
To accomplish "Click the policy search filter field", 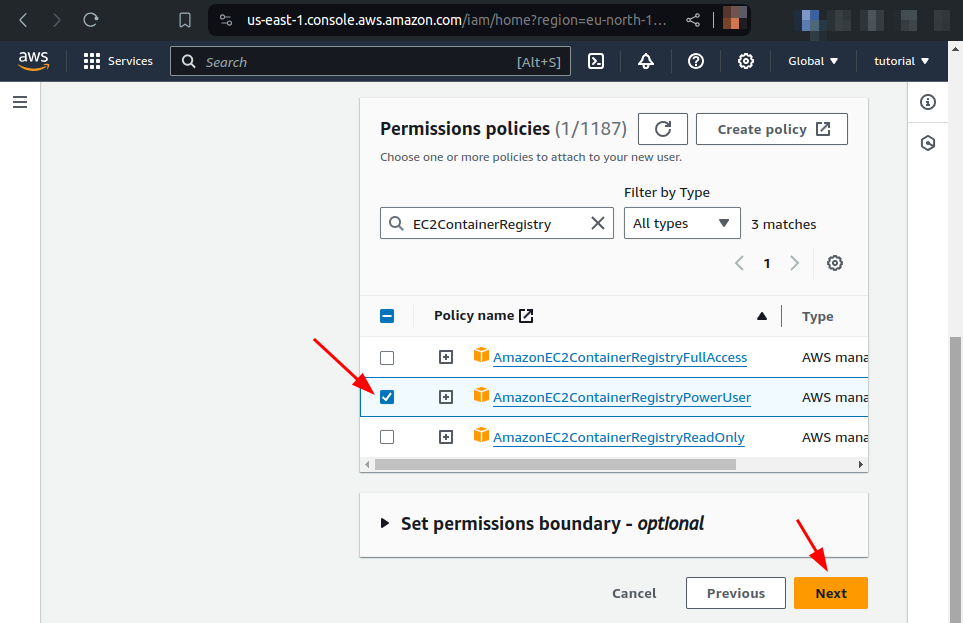I will click(x=490, y=223).
